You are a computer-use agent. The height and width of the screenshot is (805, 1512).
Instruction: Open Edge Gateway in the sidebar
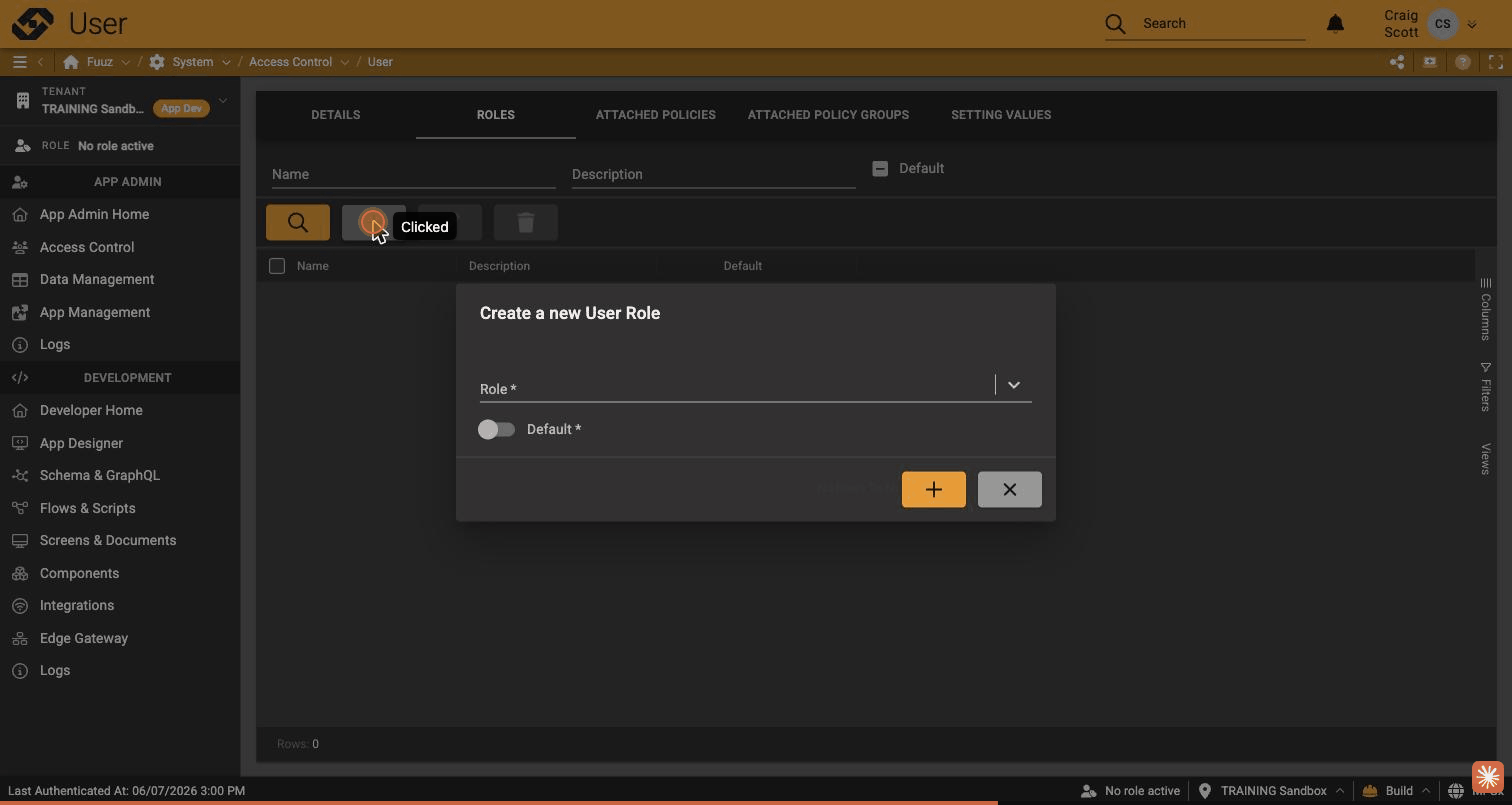pos(120,638)
